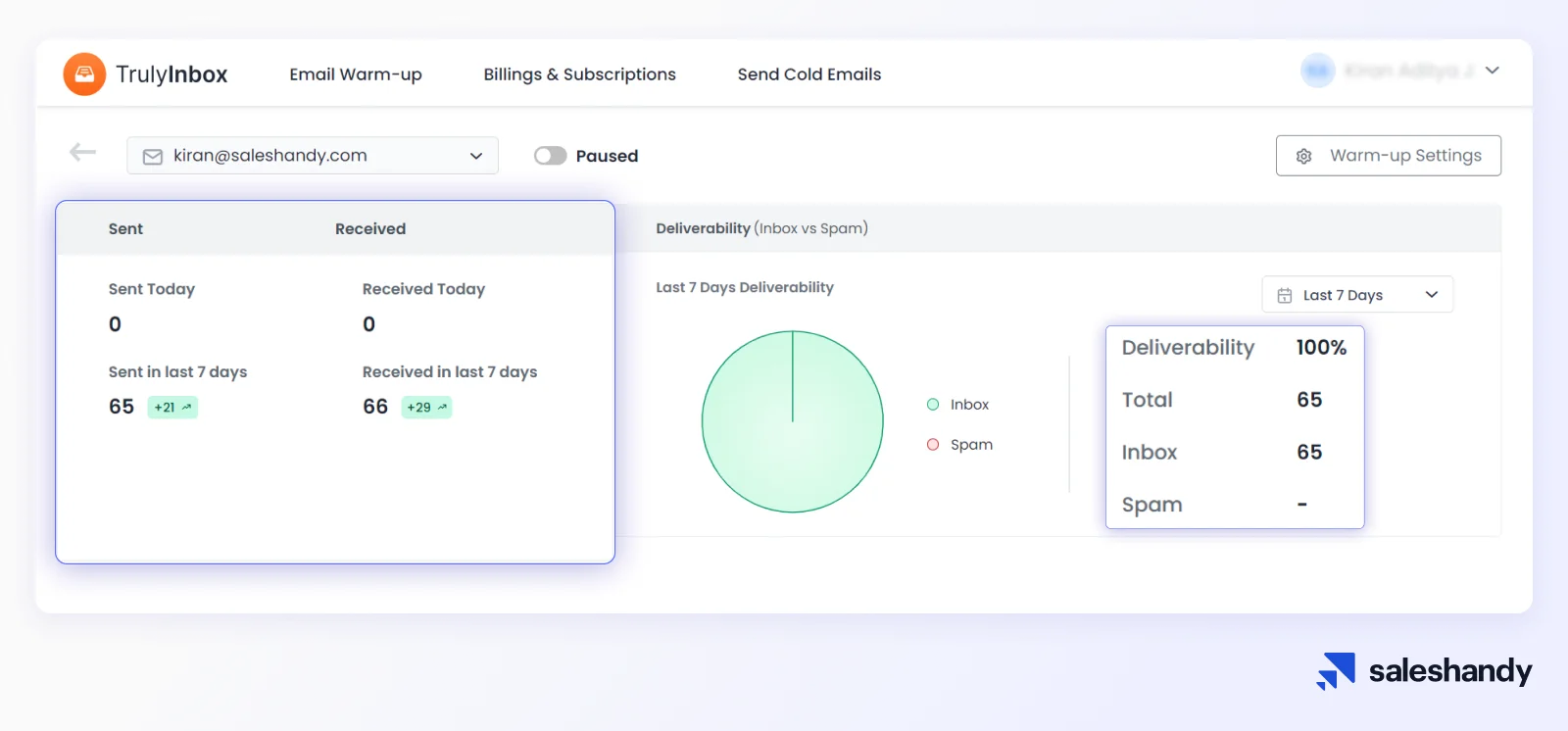Click the green Inbox legend circle
Viewport: 1568px width, 731px height.
point(933,405)
